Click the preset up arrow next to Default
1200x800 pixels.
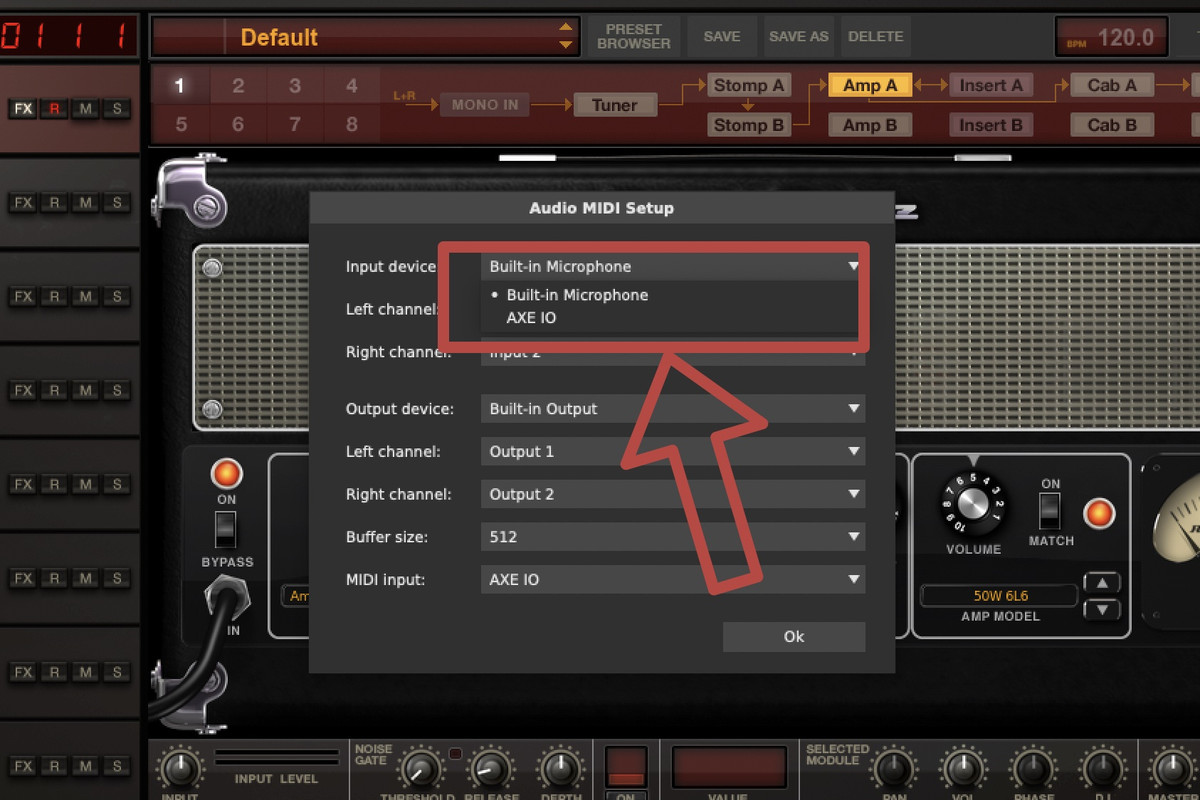pos(566,27)
